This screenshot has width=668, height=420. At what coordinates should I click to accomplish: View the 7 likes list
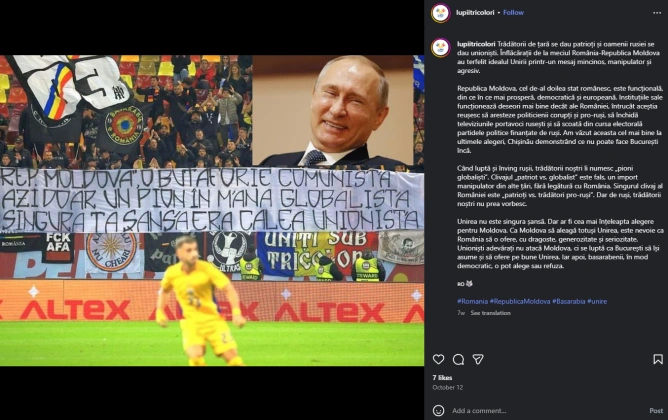tap(442, 377)
